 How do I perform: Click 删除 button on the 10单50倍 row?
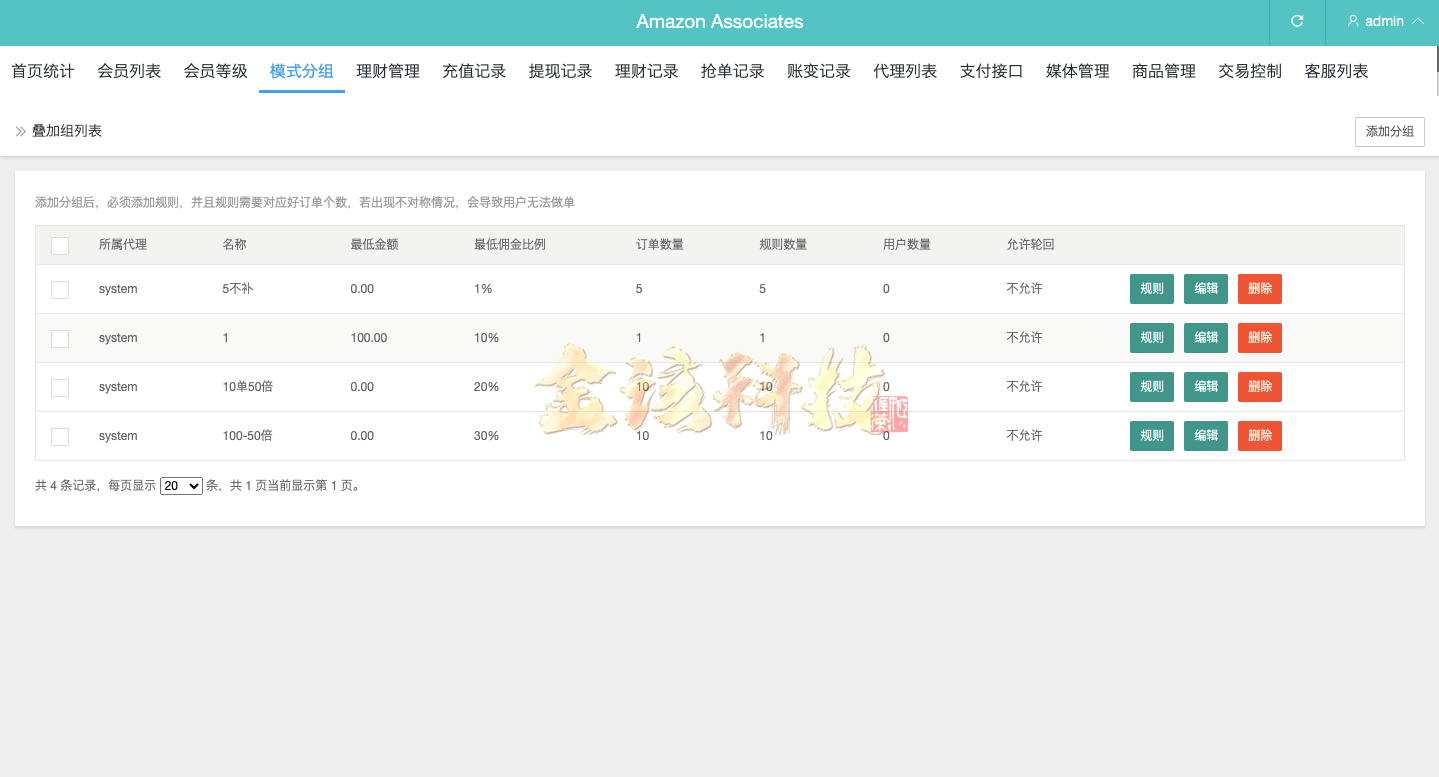(x=1259, y=386)
